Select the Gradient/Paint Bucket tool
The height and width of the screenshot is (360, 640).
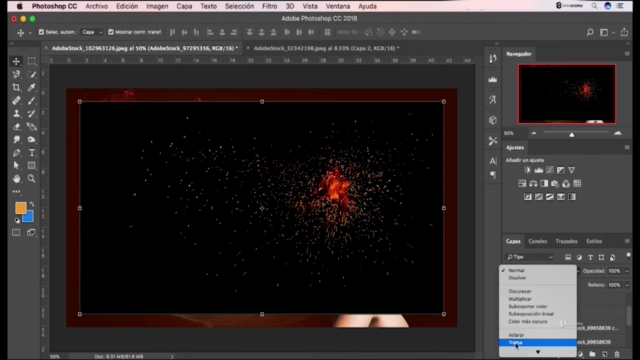tap(31, 127)
